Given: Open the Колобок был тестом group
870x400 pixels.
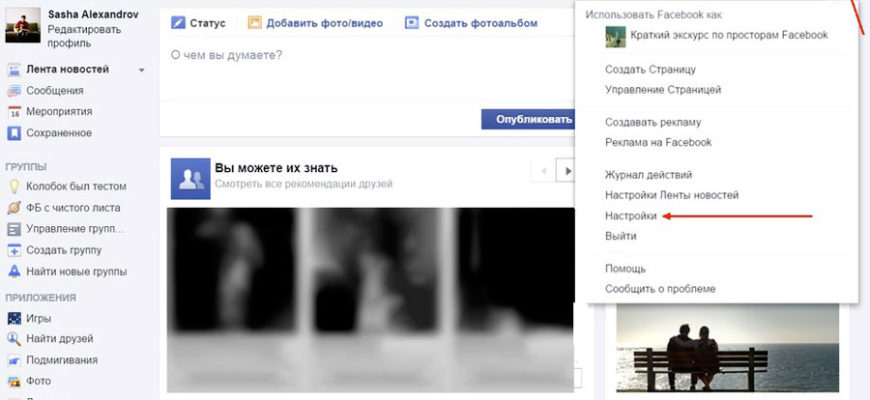Looking at the screenshot, I should click(76, 186).
